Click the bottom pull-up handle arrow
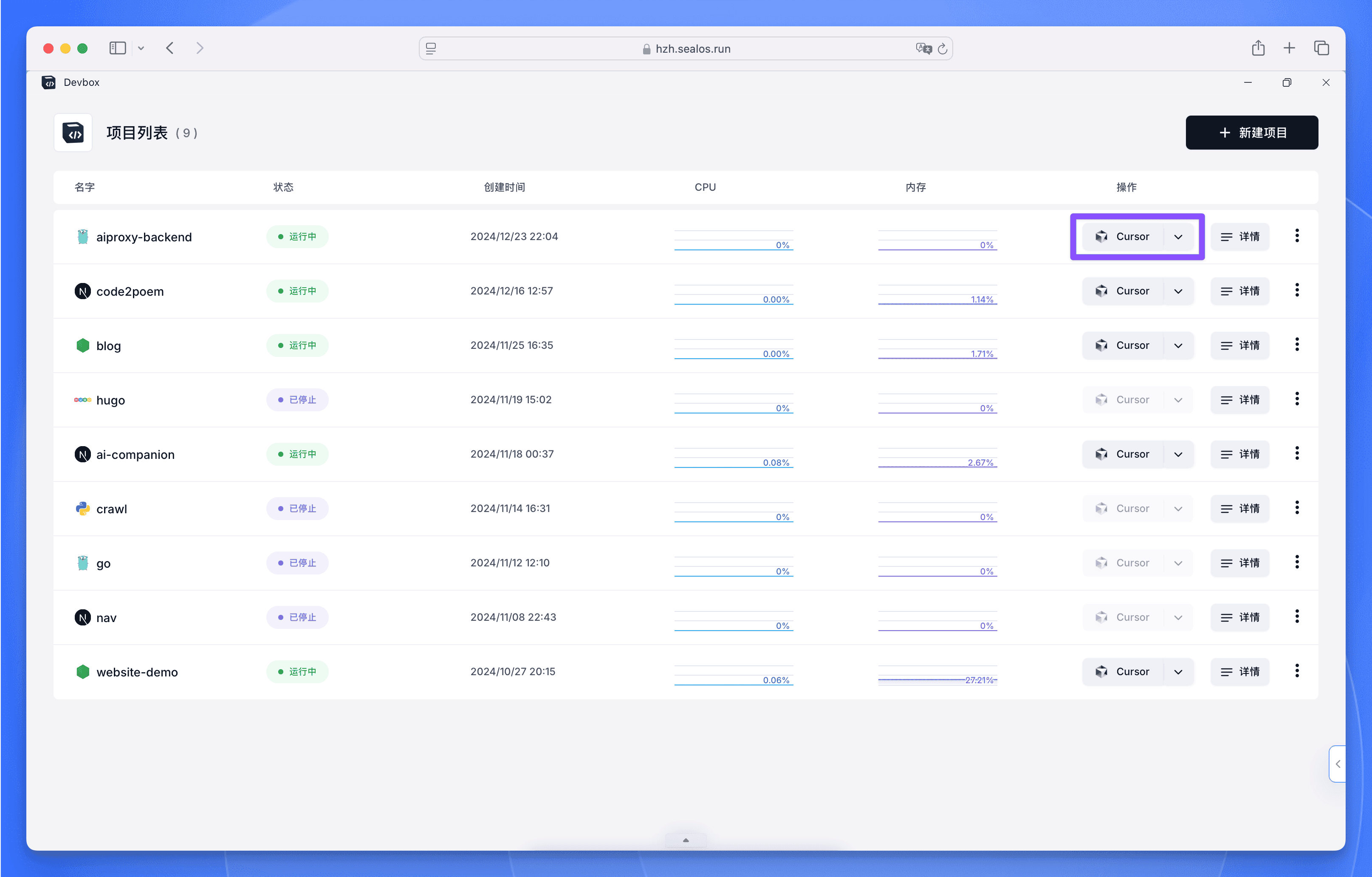This screenshot has height=877, width=1372. point(686,840)
